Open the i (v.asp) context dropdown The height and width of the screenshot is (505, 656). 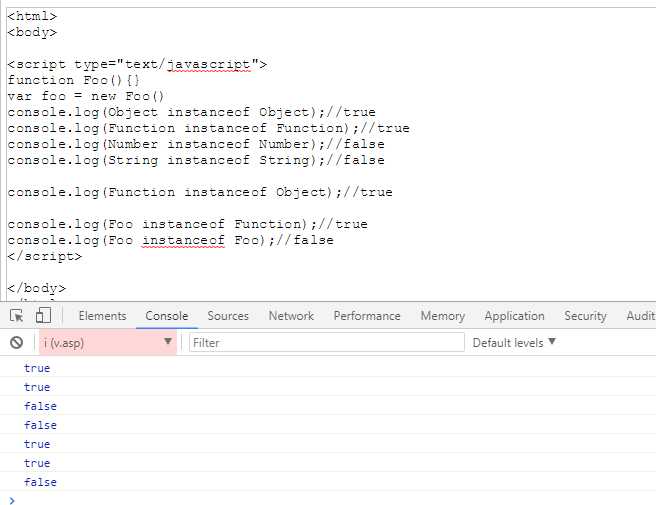(108, 343)
